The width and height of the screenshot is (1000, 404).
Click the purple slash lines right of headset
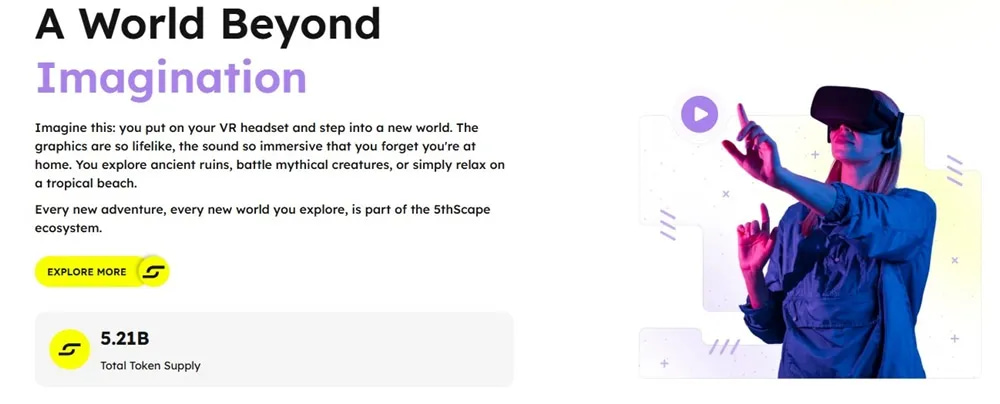[954, 170]
